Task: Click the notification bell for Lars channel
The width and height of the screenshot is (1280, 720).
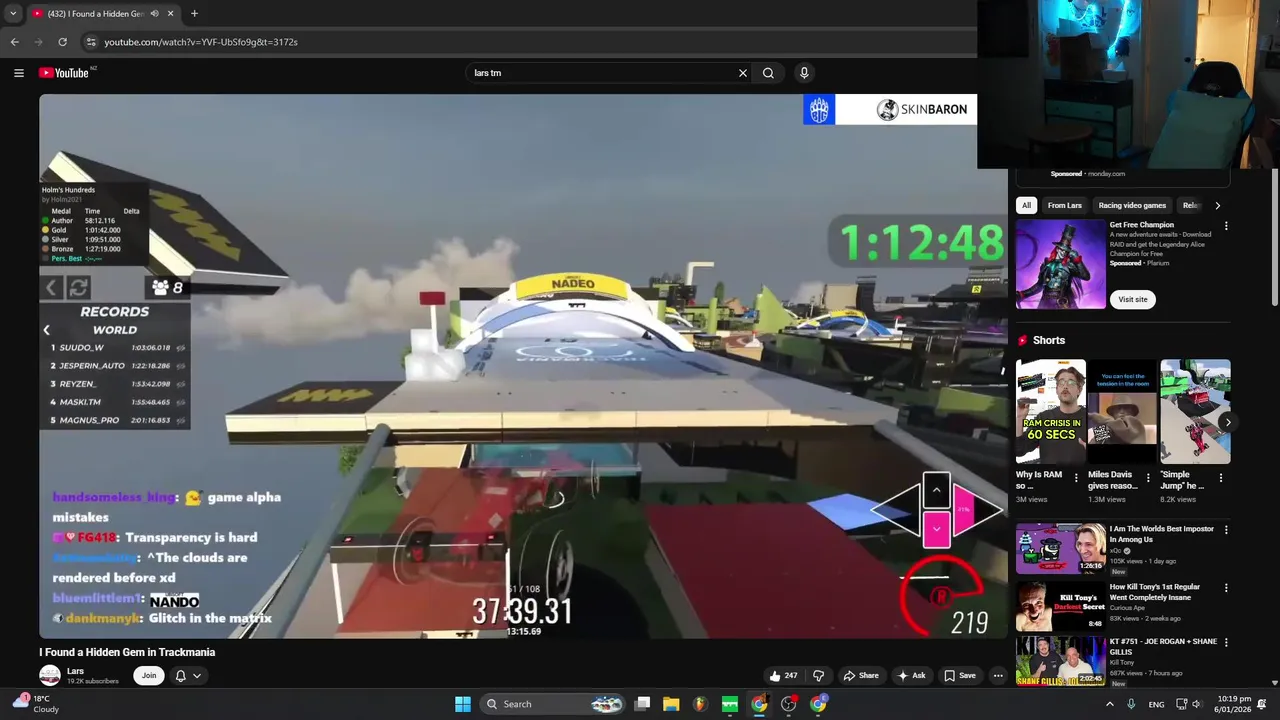Action: pyautogui.click(x=181, y=676)
